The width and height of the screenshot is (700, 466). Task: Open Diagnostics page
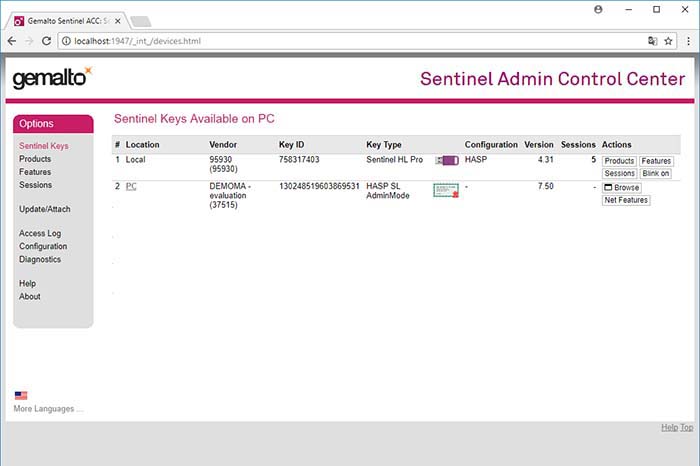pyautogui.click(x=40, y=259)
